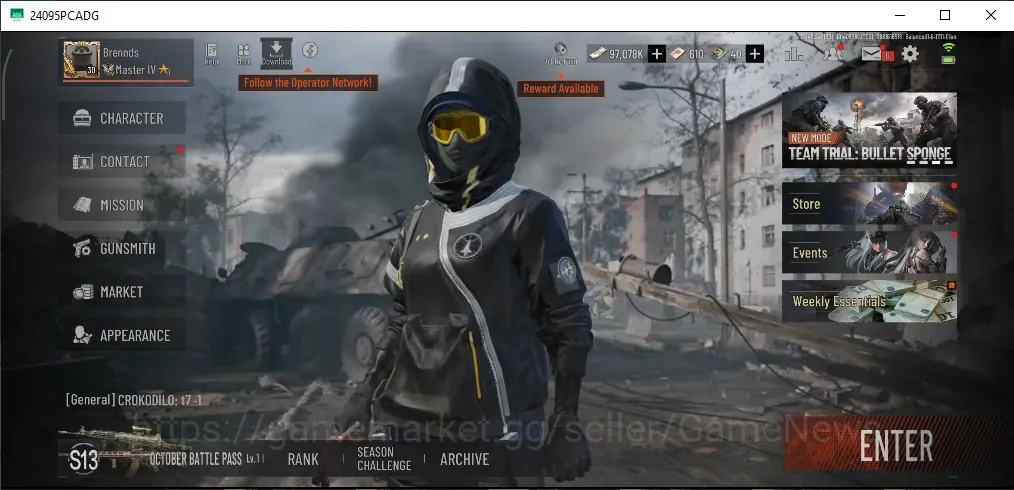Click the player avatar portrait
Image resolution: width=1014 pixels, height=490 pixels.
point(81,60)
